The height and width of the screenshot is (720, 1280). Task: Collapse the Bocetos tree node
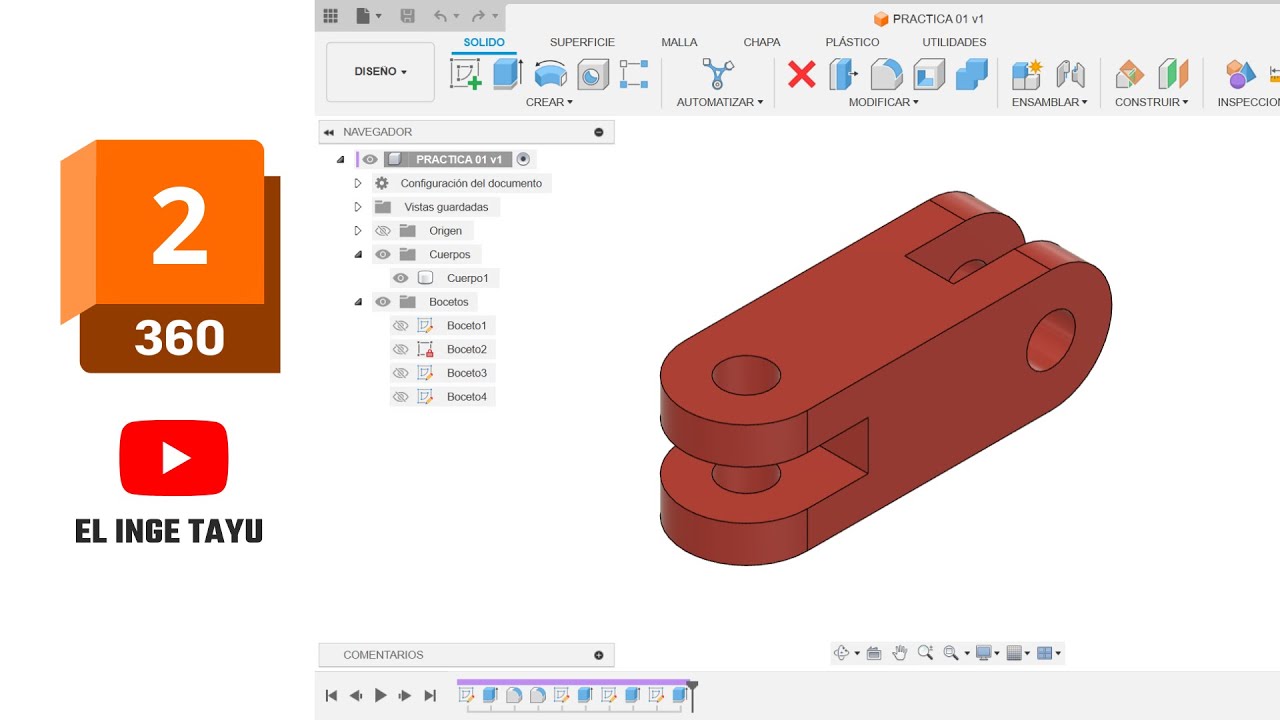click(358, 302)
